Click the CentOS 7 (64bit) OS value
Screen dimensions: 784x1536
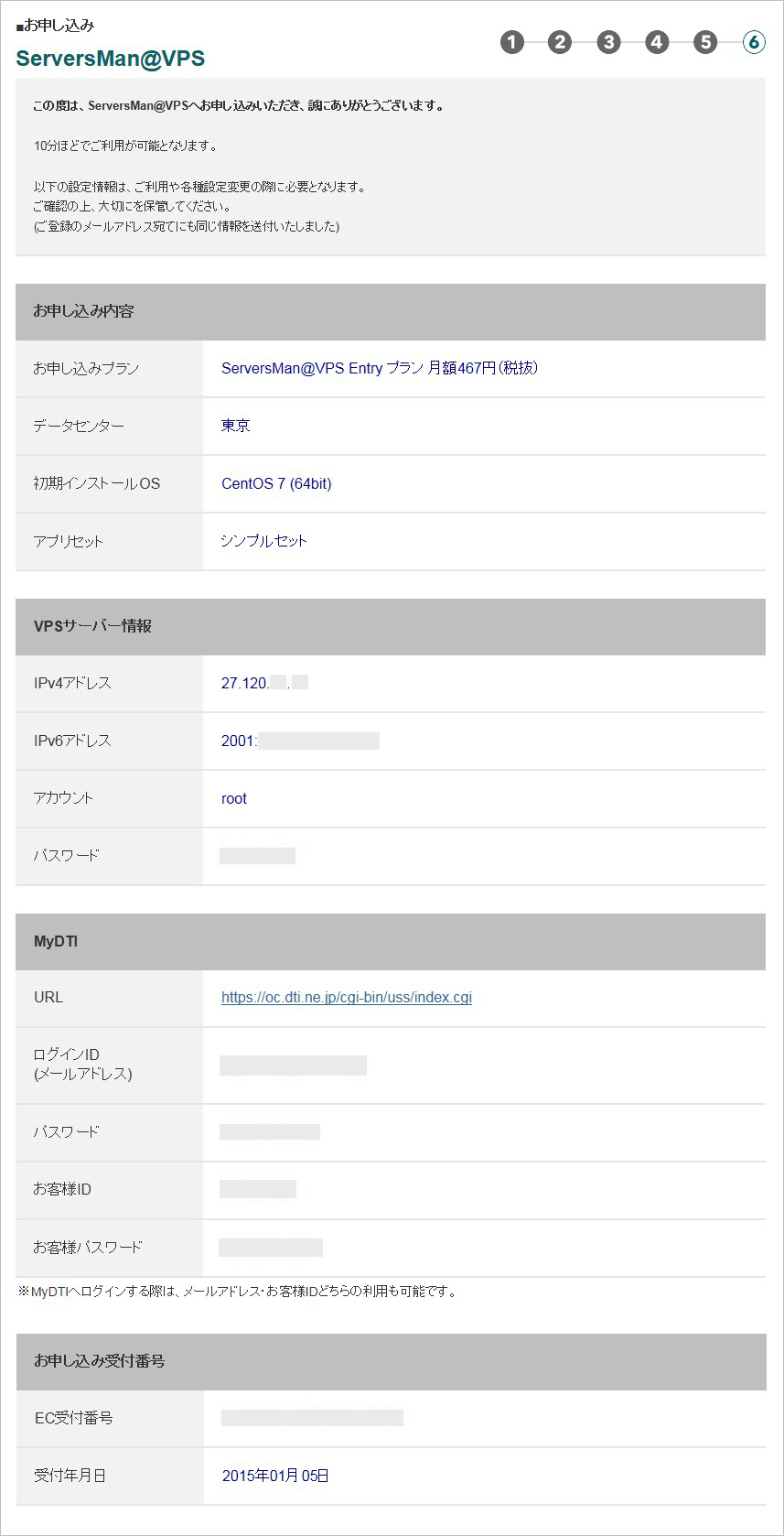(276, 483)
